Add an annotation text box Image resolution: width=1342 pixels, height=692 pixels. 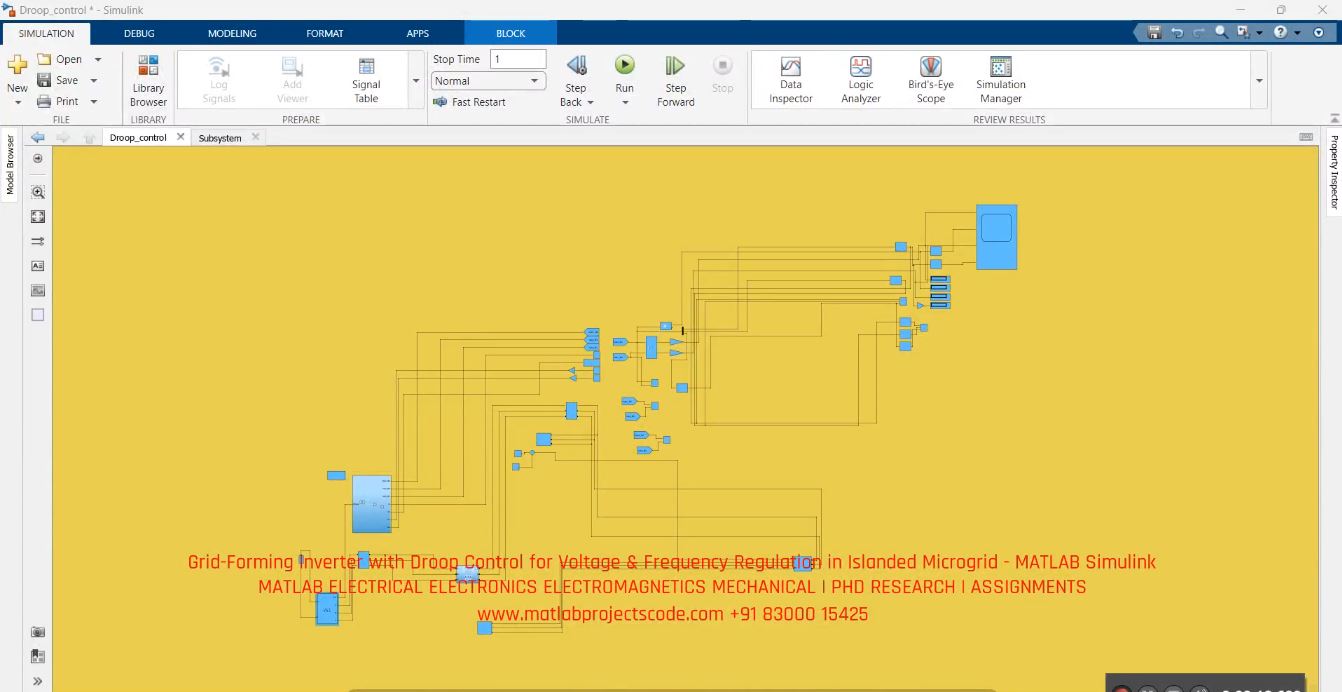(x=38, y=266)
